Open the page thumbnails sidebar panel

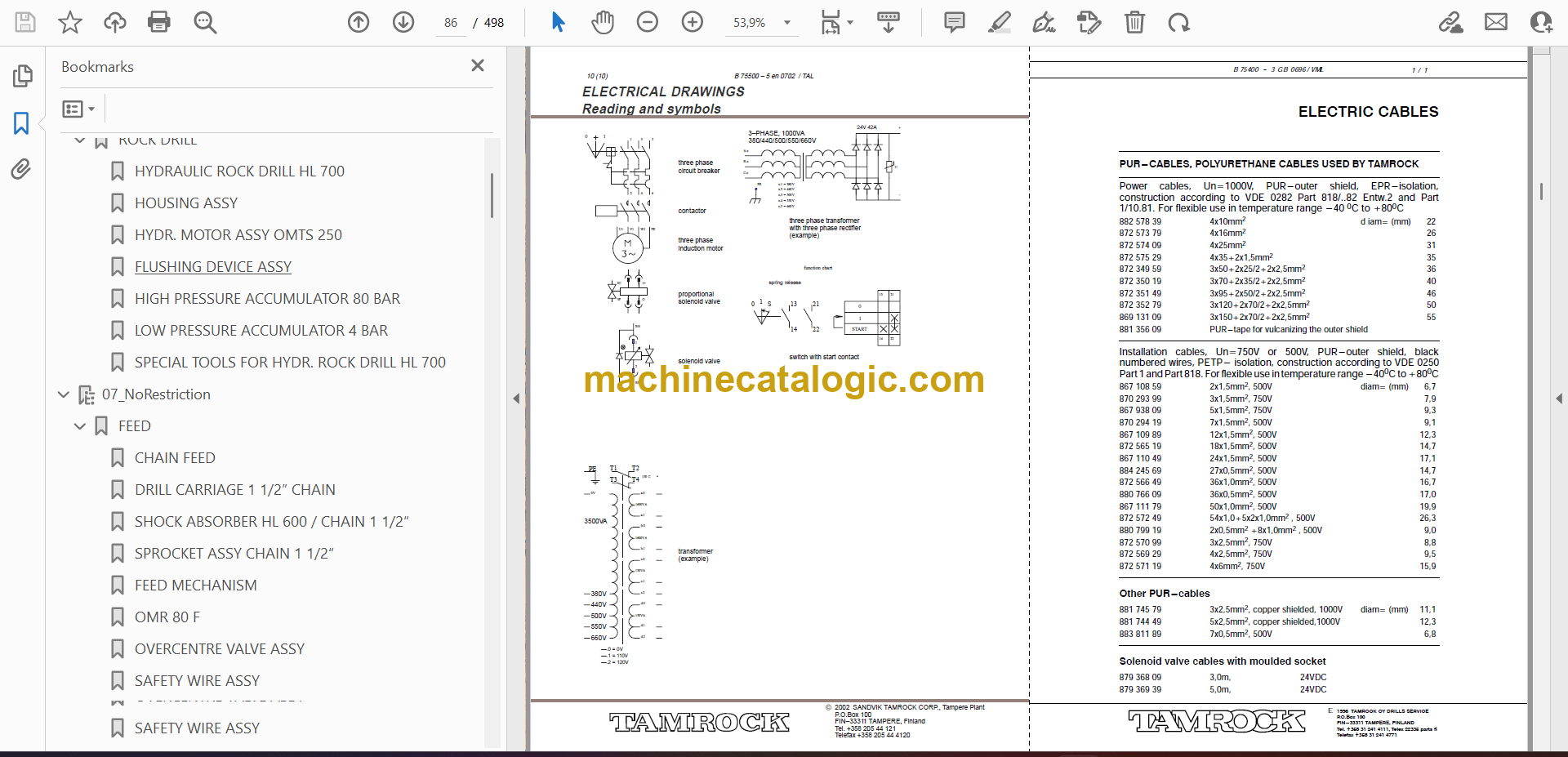tap(22, 76)
